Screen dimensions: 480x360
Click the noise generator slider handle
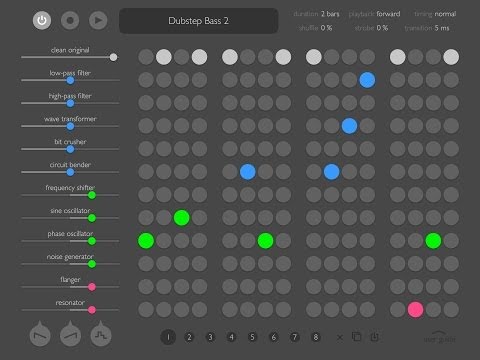[x=92, y=264]
